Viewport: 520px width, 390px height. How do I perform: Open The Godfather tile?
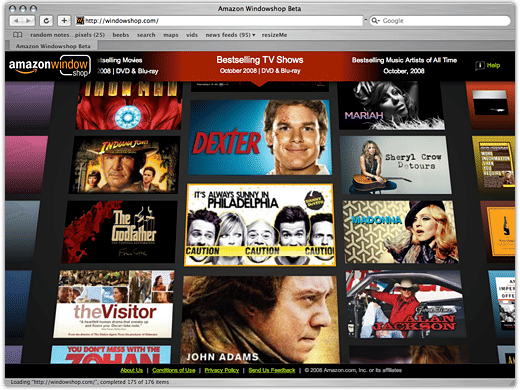[x=119, y=232]
